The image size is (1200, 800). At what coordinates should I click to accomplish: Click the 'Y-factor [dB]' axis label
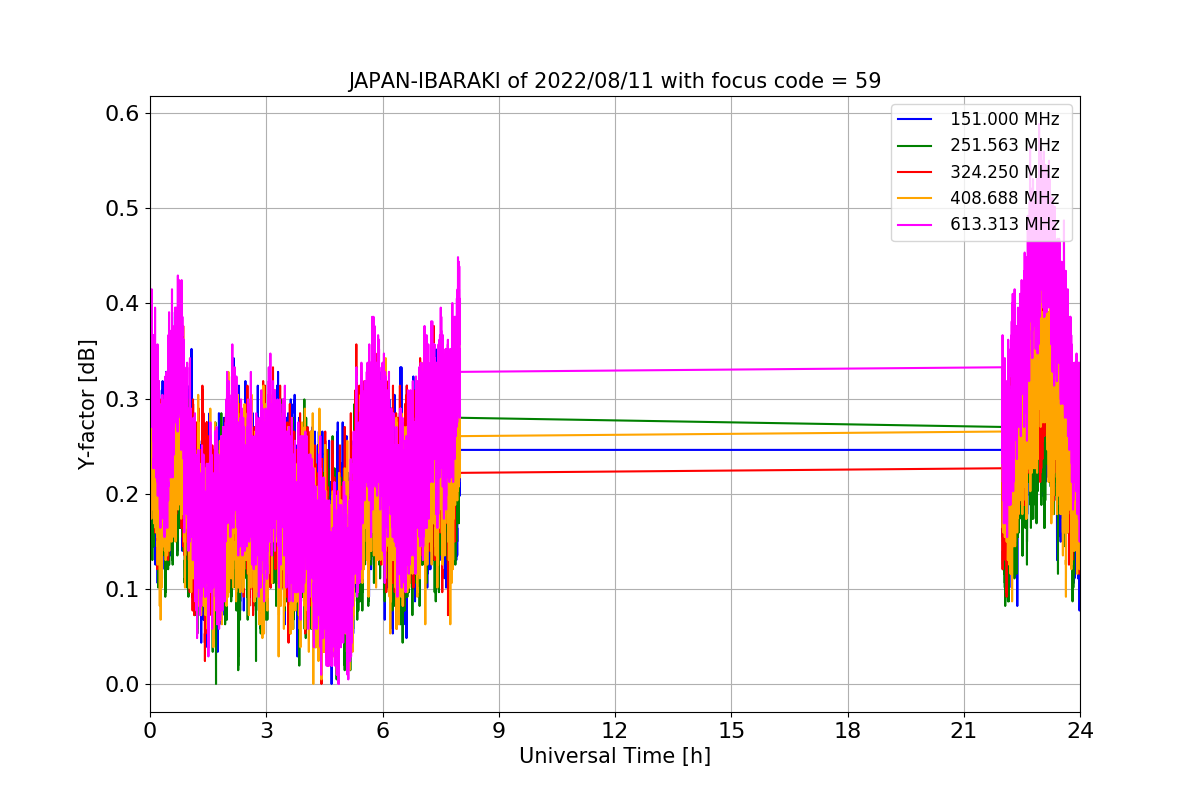(x=88, y=405)
